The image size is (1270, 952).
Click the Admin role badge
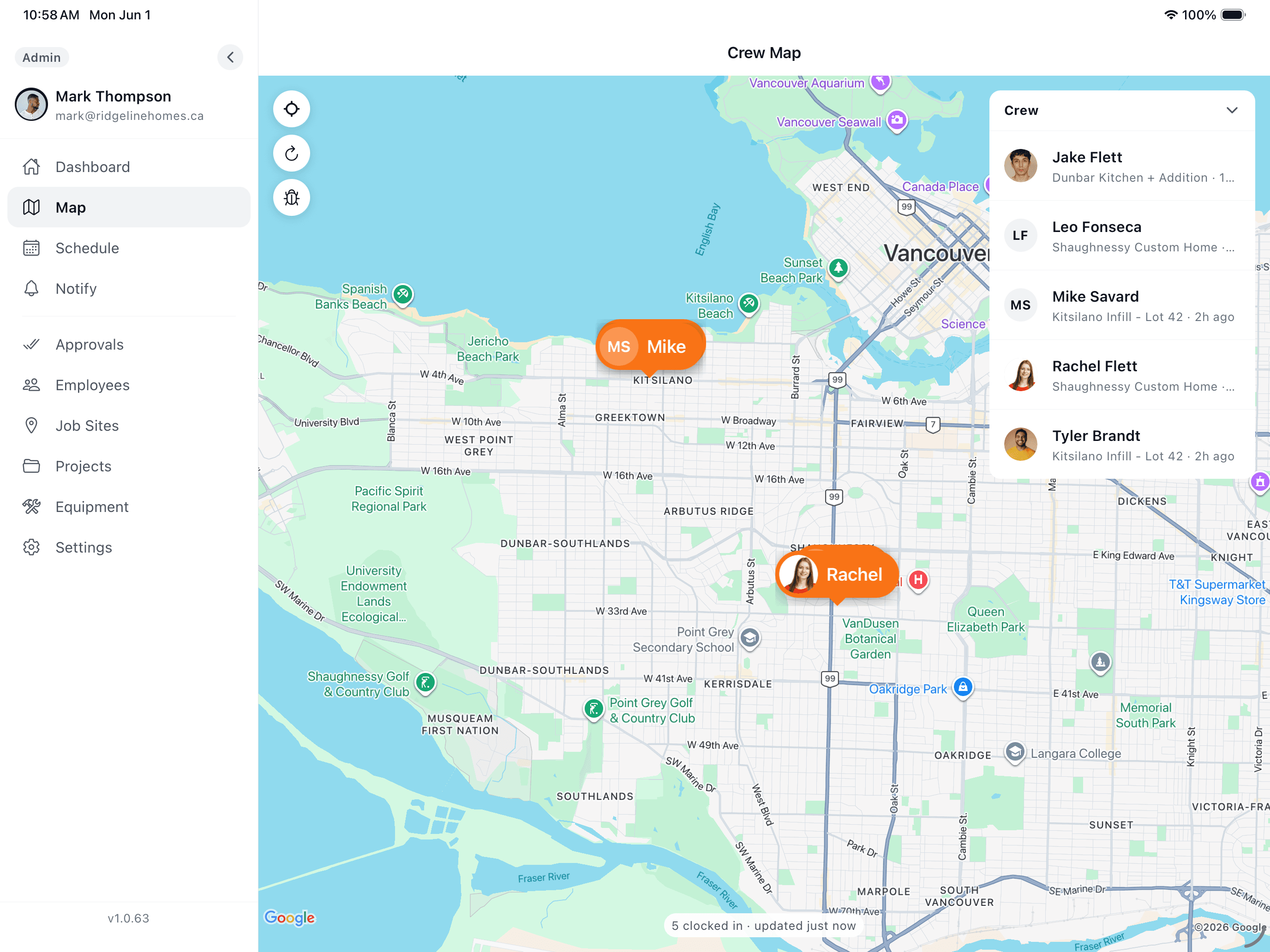coord(42,57)
